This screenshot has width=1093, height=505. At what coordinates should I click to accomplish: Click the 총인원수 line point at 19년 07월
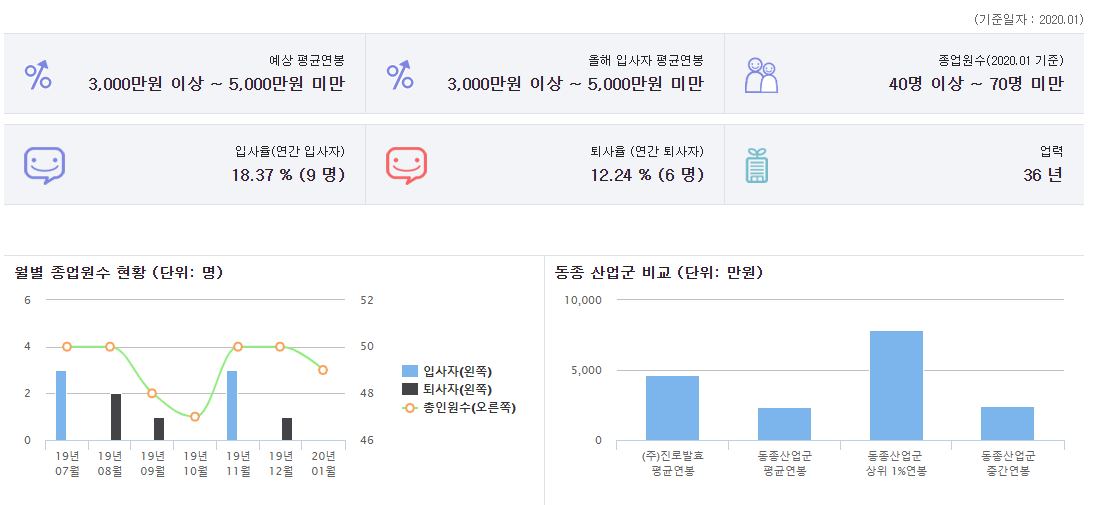[x=67, y=347]
